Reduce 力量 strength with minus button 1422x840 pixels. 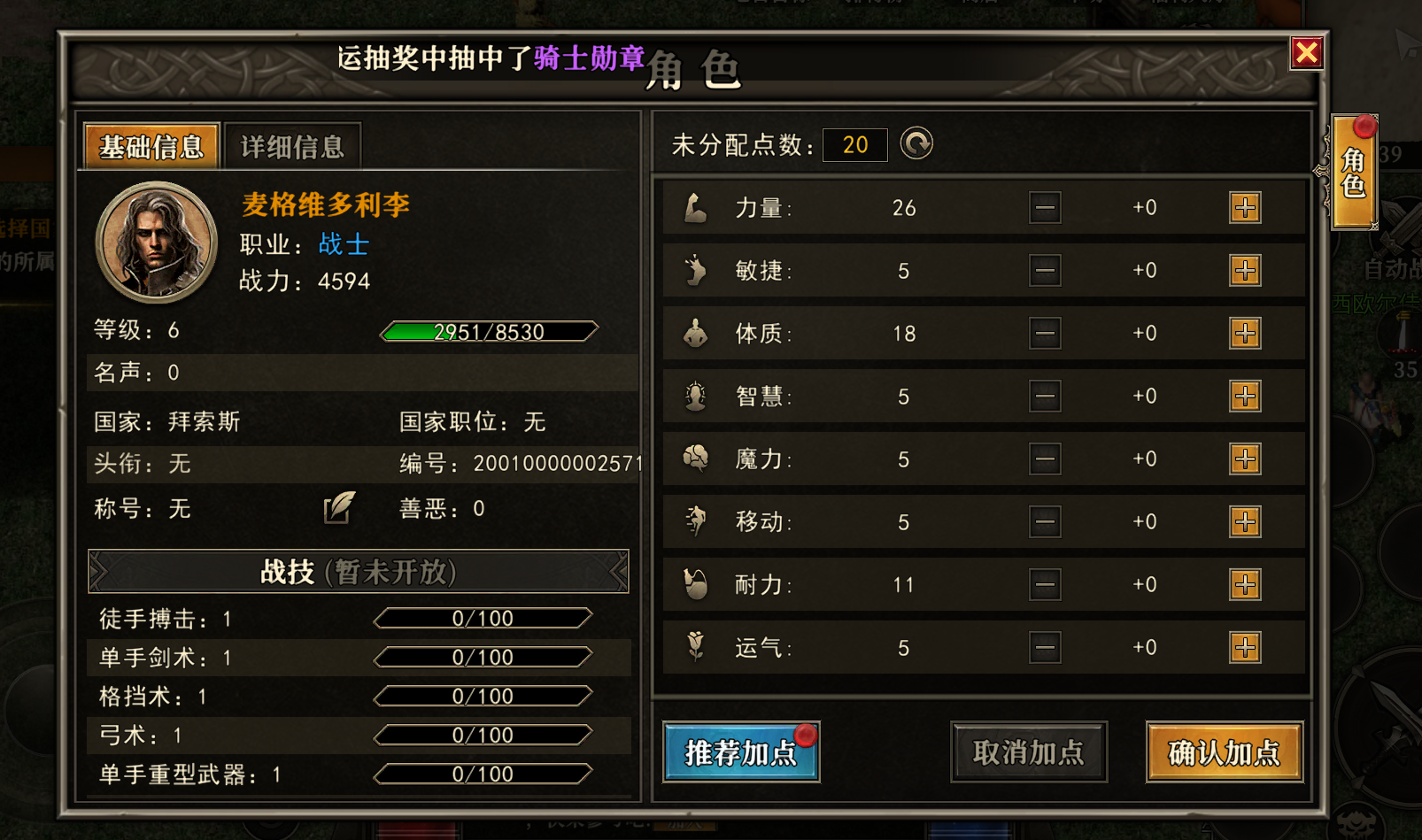coord(1045,208)
